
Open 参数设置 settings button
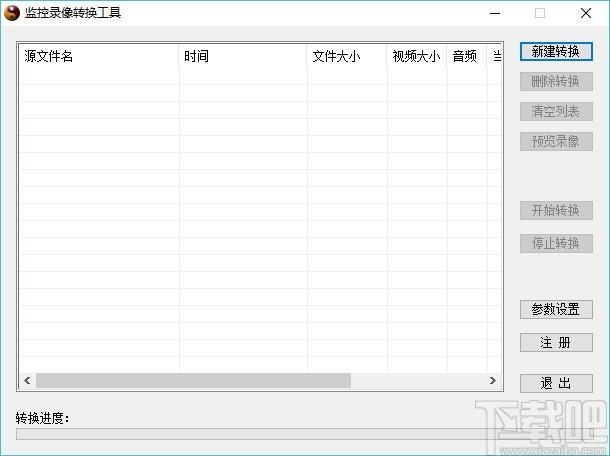click(x=556, y=310)
